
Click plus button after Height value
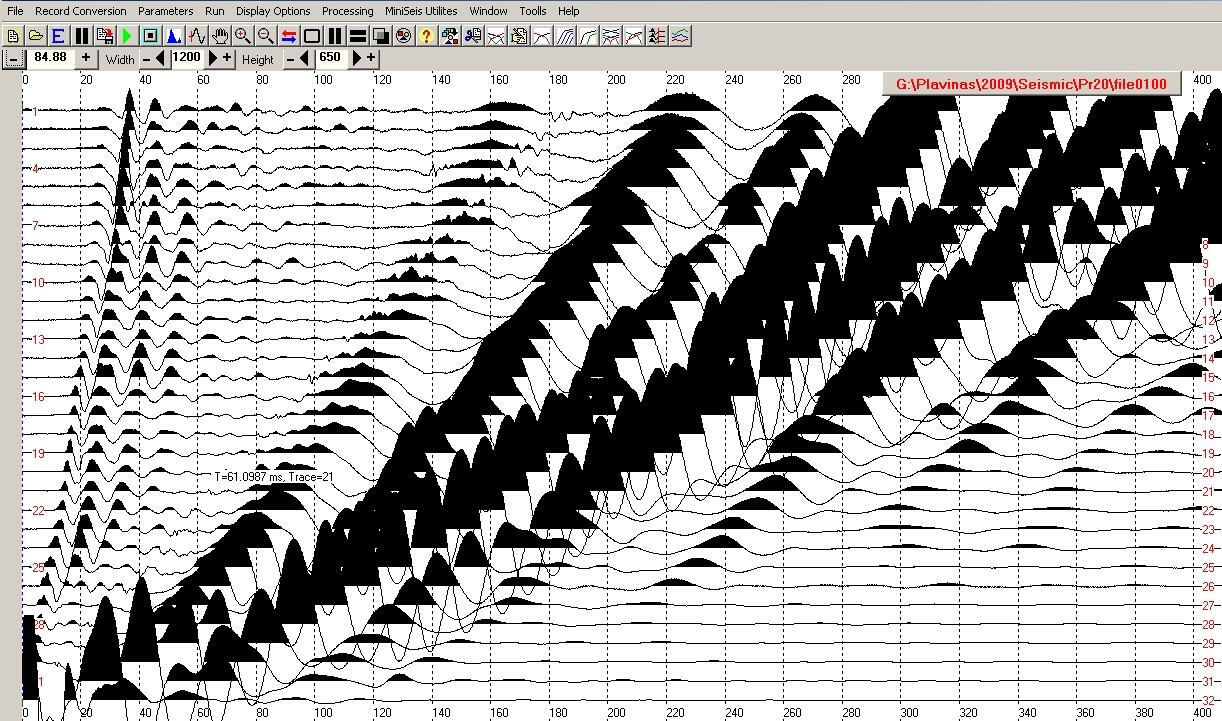tap(371, 58)
